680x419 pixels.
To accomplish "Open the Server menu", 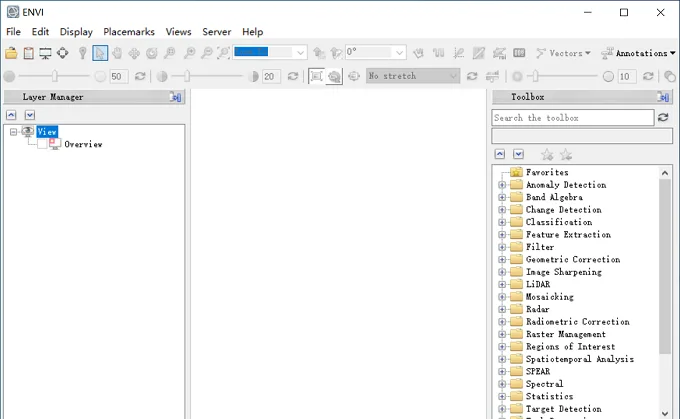I will pos(217,32).
